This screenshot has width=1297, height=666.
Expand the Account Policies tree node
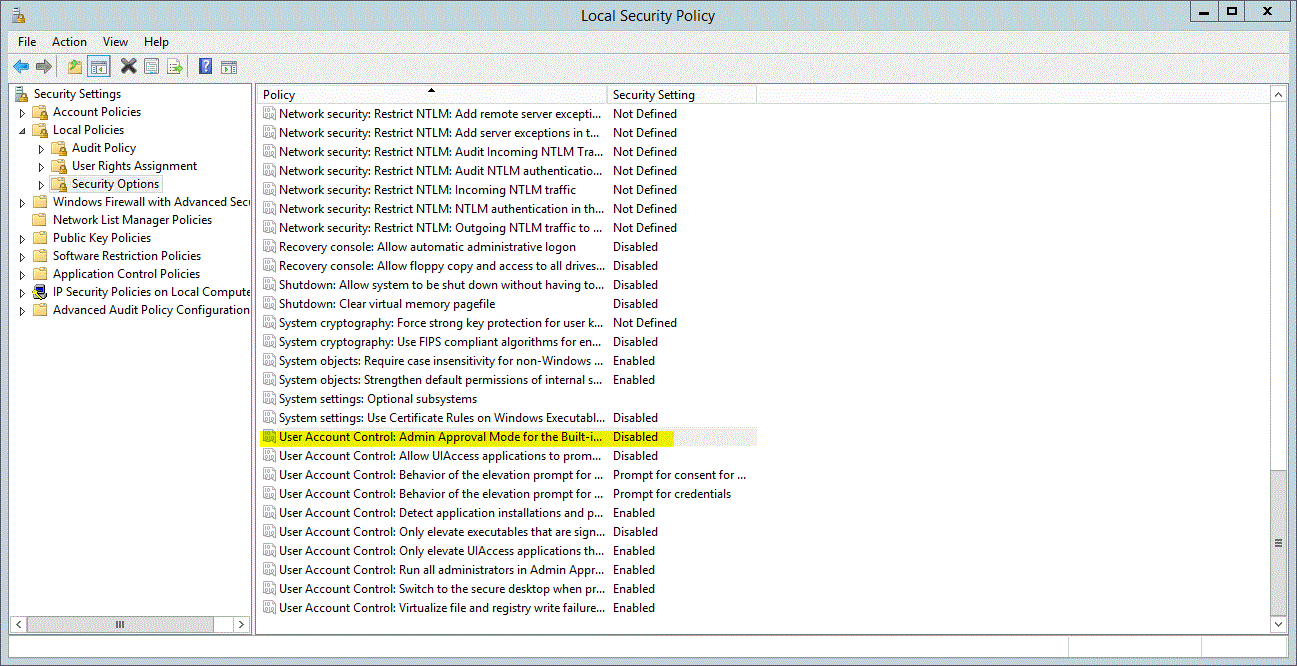pos(23,113)
